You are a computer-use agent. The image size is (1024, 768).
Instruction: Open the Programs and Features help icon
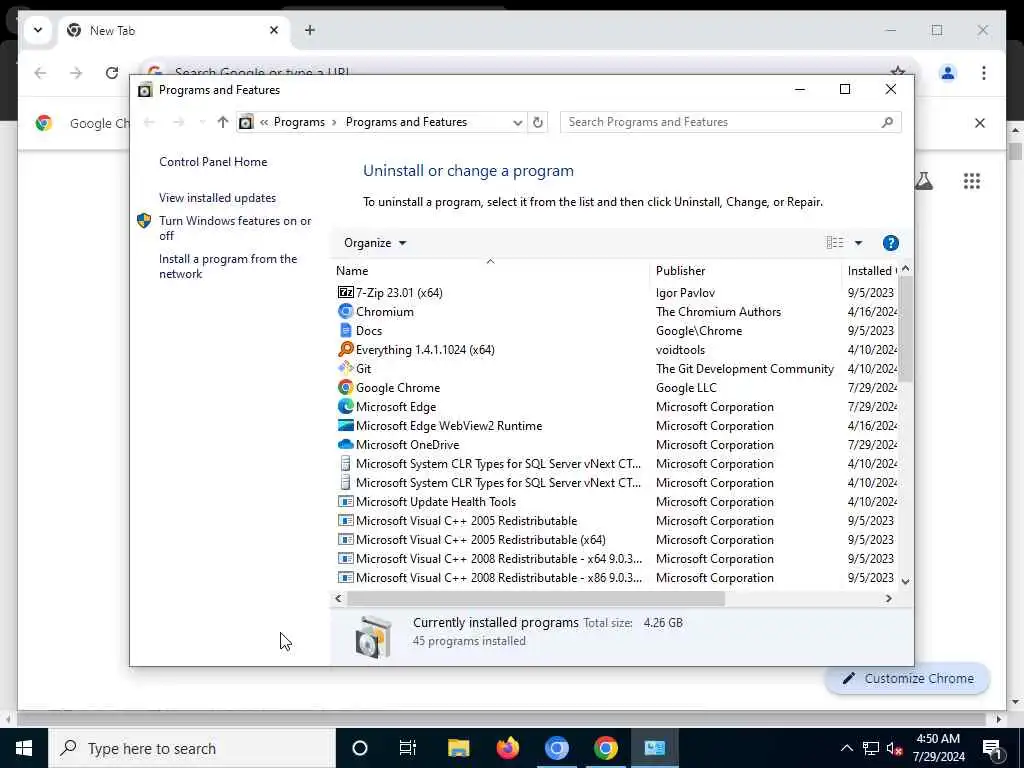(x=890, y=243)
